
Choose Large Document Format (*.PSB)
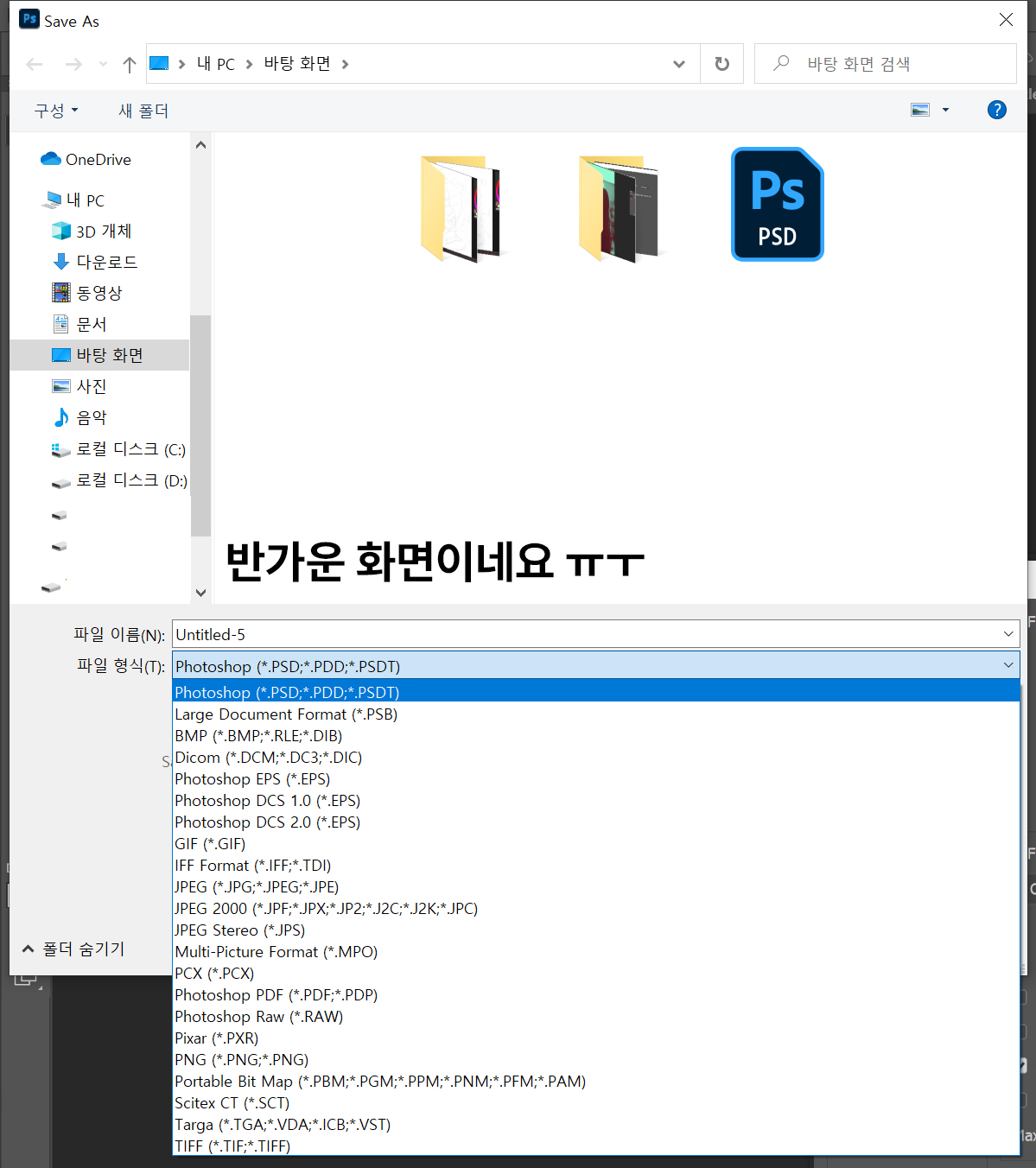click(596, 714)
